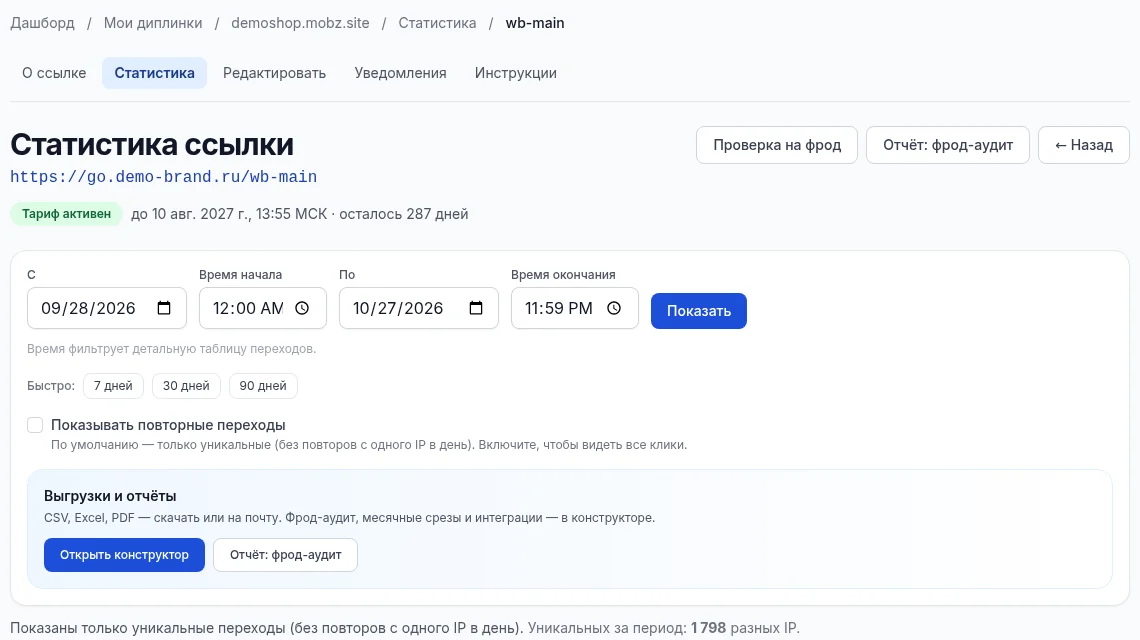Click the start time field 12:00 AM
Viewport: 1140px width, 640px height.
pyautogui.click(x=262, y=308)
